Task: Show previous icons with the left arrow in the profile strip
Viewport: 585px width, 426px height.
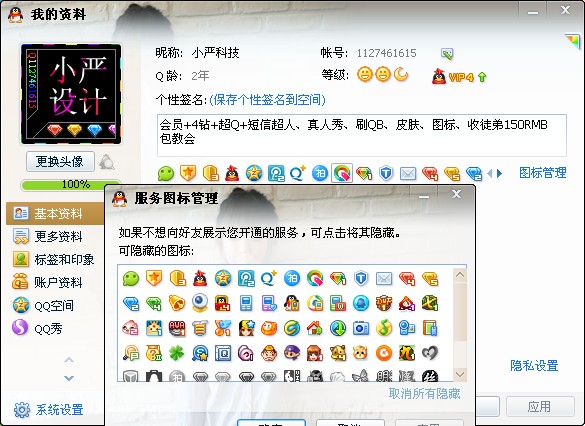Action: 490,173
